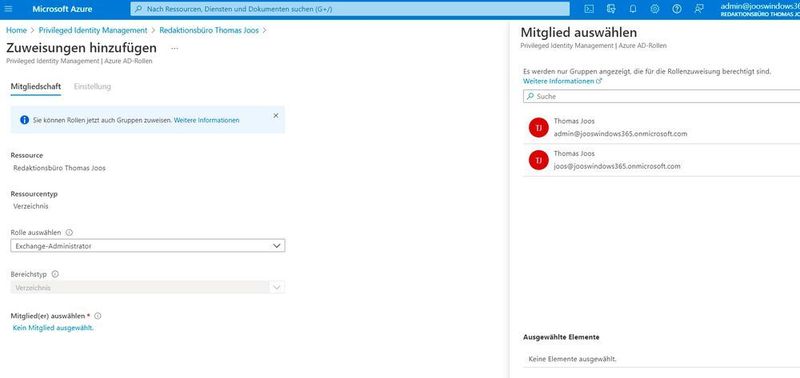Click the Keine Elemente ausgewählt row
800x378 pixels.
click(662, 359)
